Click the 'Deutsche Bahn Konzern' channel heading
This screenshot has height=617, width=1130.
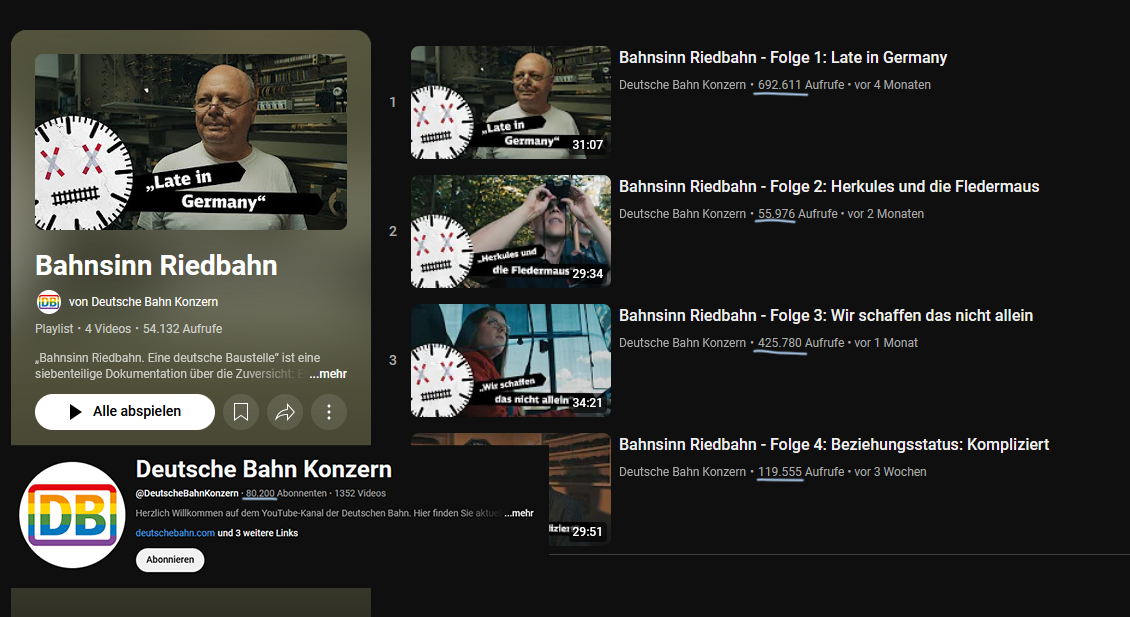click(x=264, y=470)
